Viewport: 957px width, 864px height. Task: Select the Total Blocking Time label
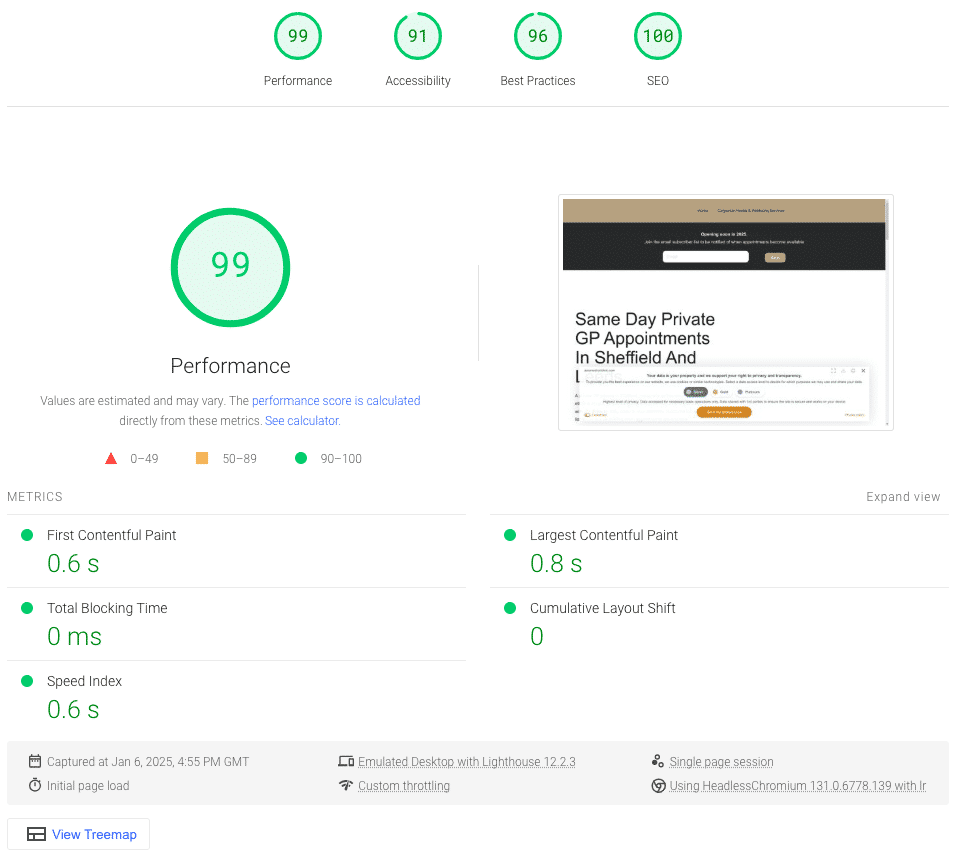(107, 608)
